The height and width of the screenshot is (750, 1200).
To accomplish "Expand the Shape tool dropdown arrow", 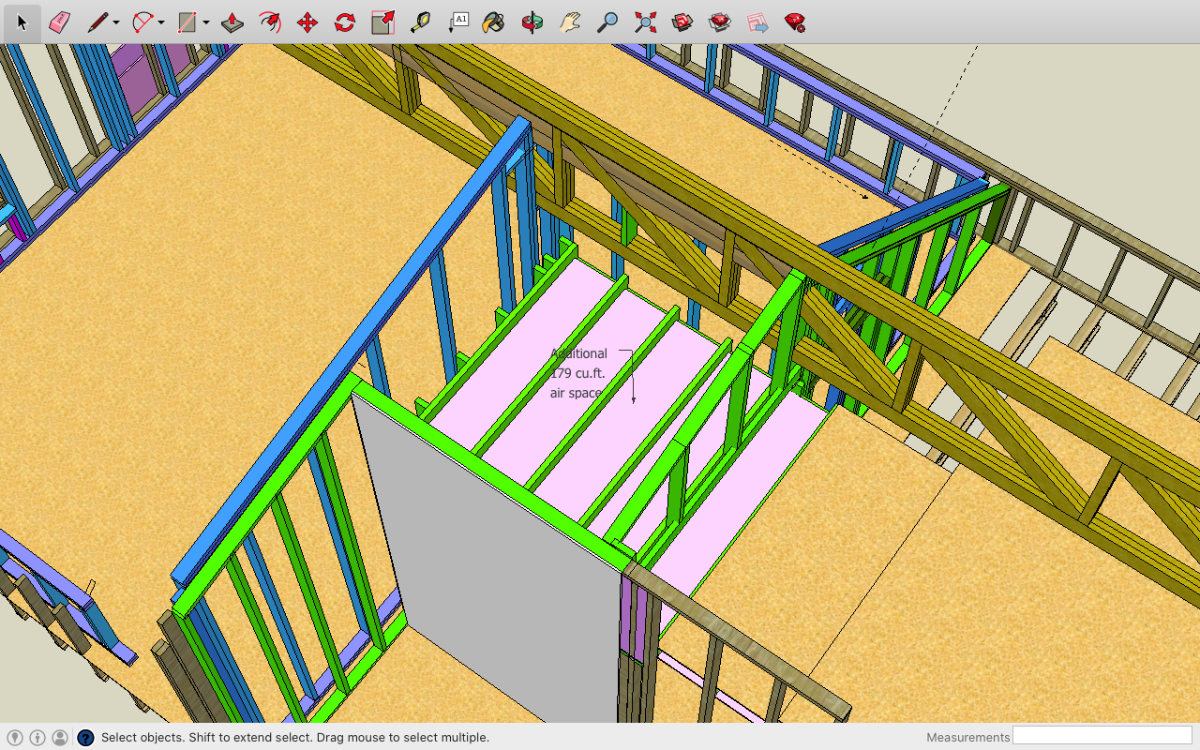I will (206, 23).
